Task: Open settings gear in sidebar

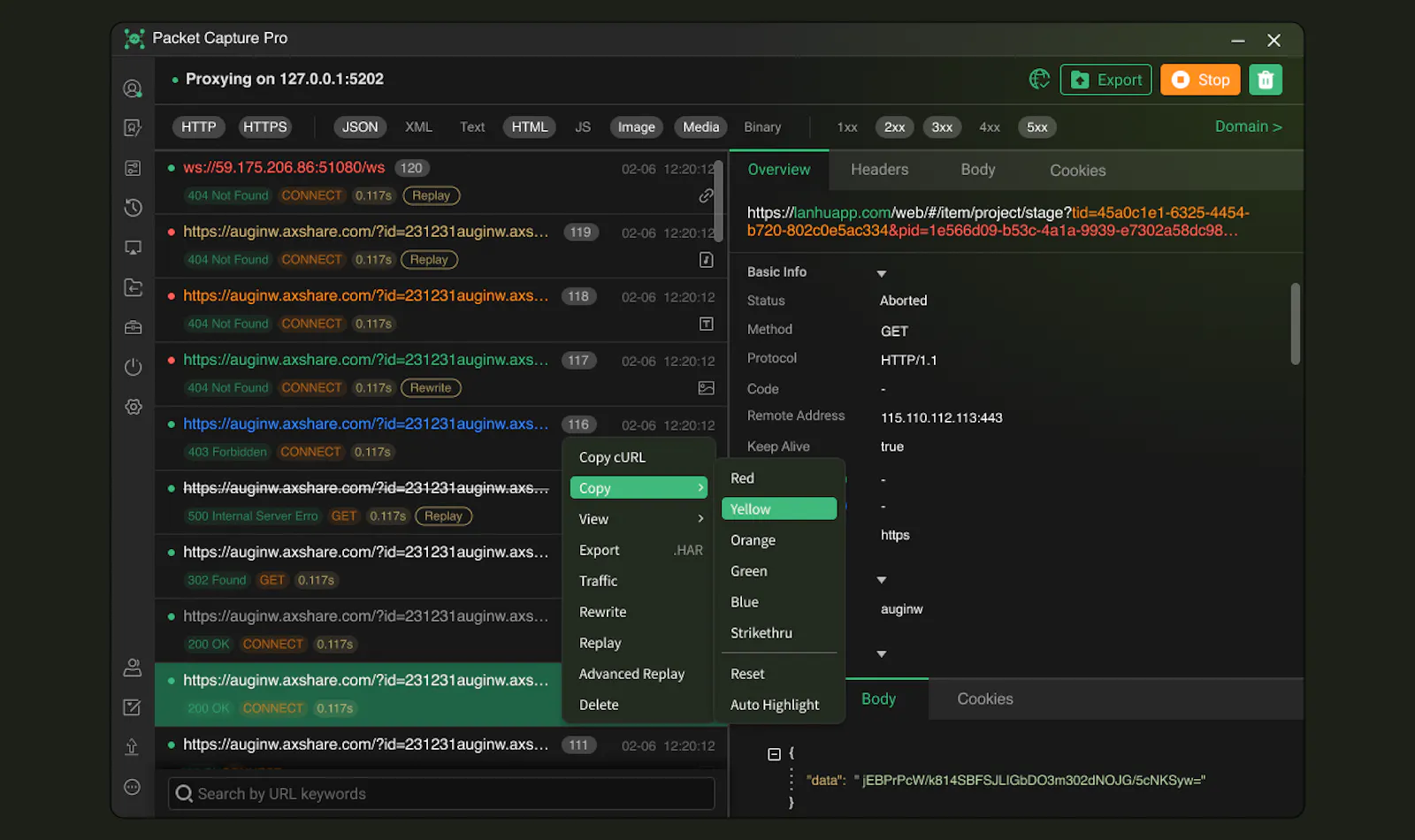Action: click(x=133, y=407)
